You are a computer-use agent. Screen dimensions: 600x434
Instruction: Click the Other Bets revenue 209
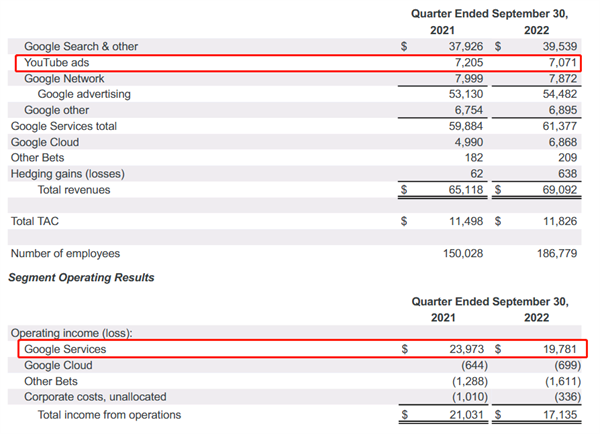pyautogui.click(x=567, y=158)
